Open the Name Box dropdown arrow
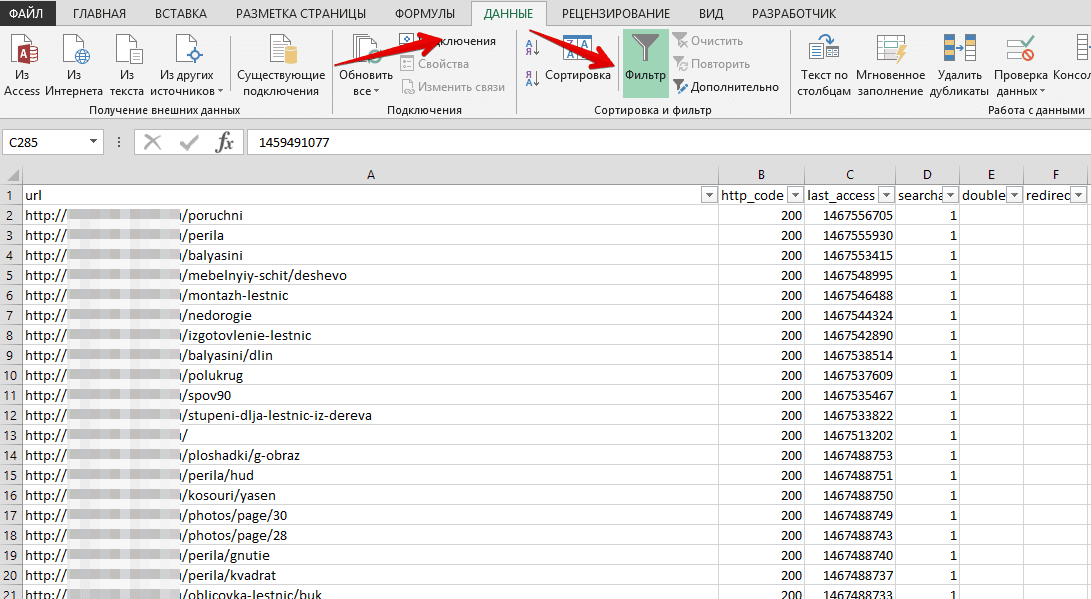 pyautogui.click(x=93, y=142)
